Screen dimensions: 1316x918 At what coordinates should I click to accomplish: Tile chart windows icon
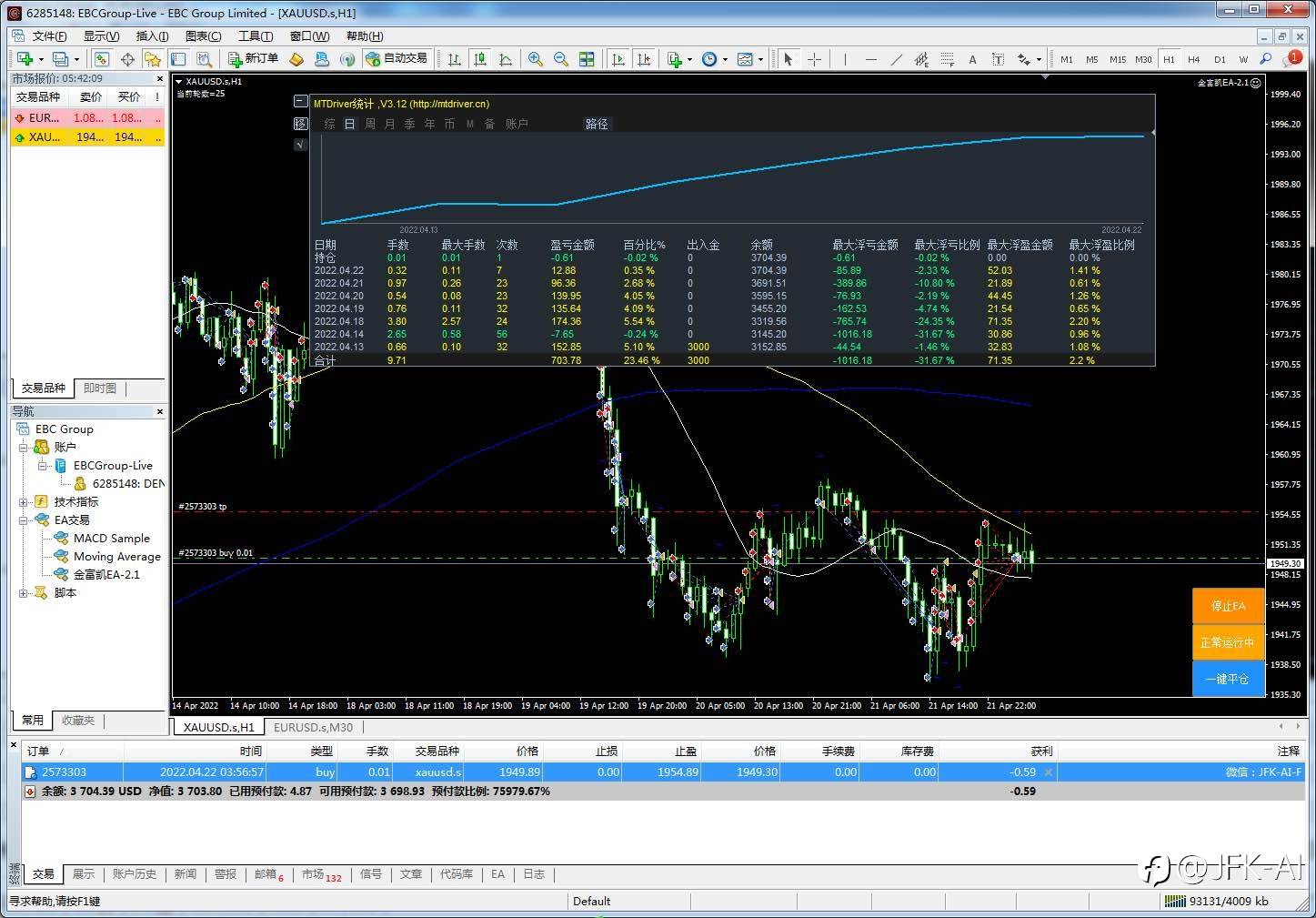coord(587,59)
